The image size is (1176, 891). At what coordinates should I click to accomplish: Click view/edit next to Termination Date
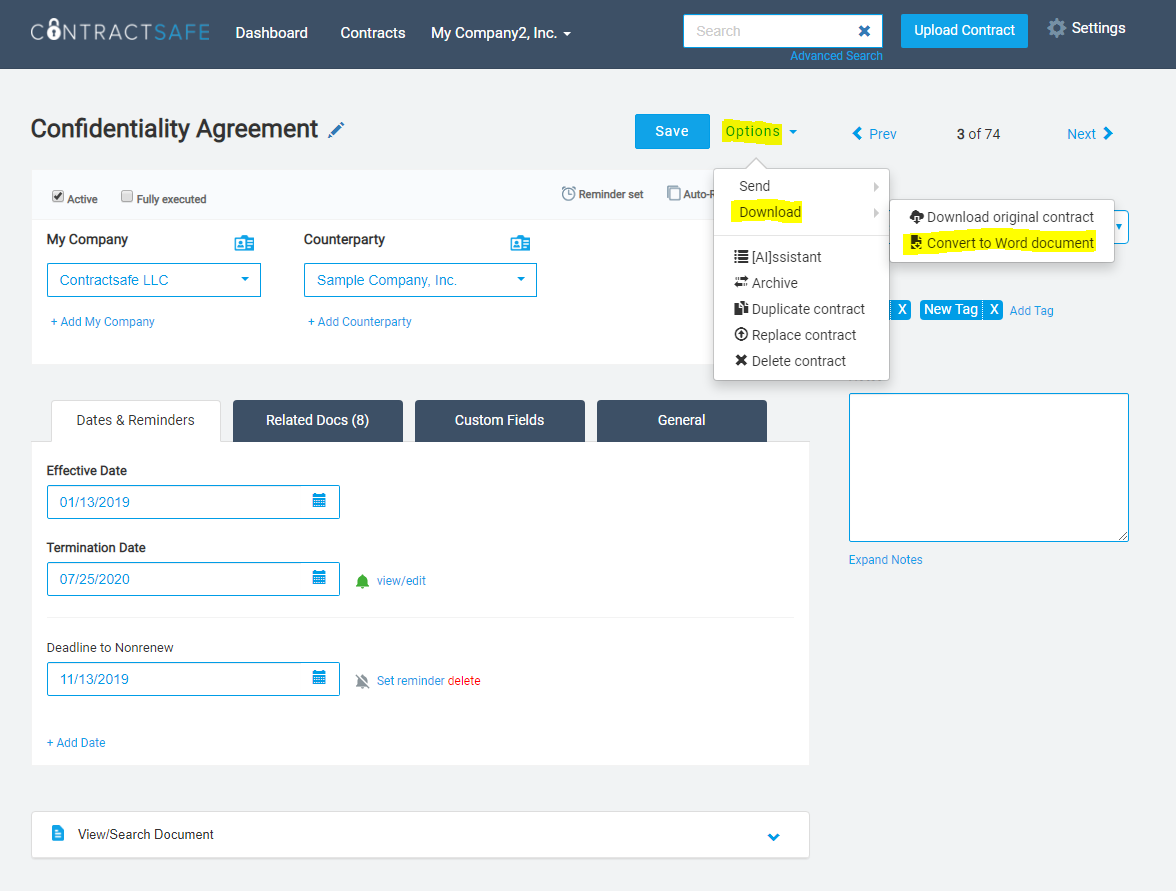(401, 581)
